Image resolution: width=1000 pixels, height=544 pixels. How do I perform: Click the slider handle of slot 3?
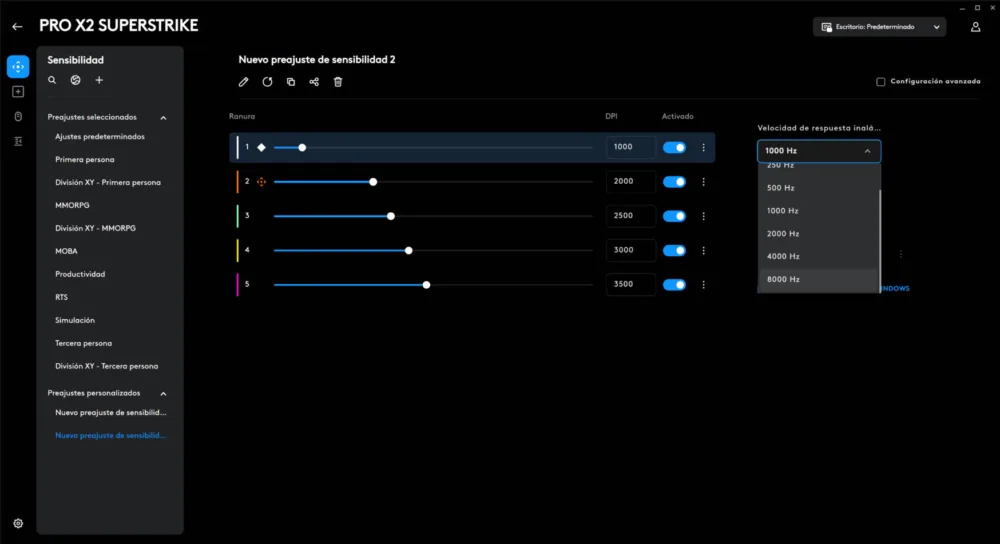[391, 216]
